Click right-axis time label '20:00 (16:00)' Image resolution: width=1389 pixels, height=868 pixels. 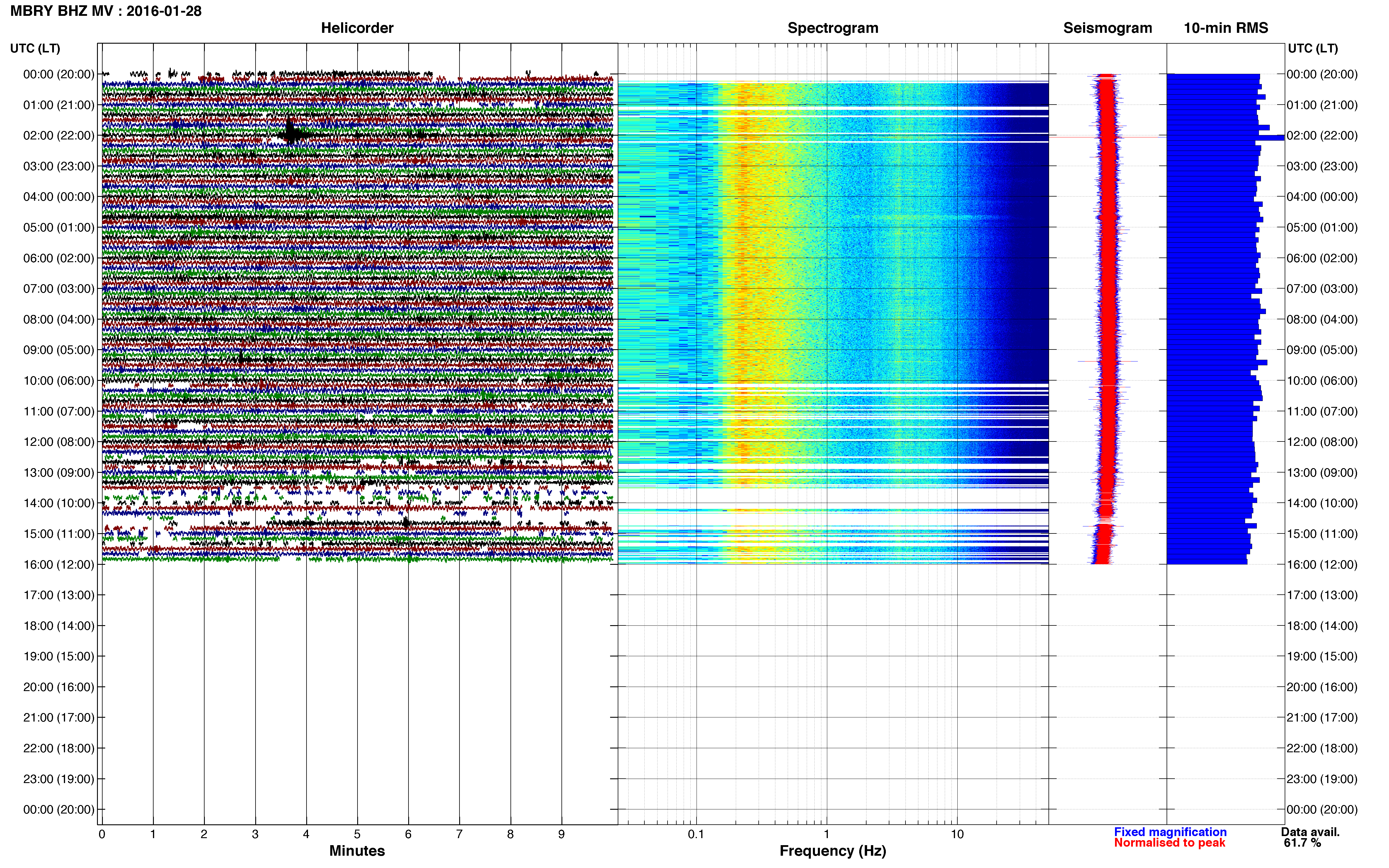click(1322, 687)
